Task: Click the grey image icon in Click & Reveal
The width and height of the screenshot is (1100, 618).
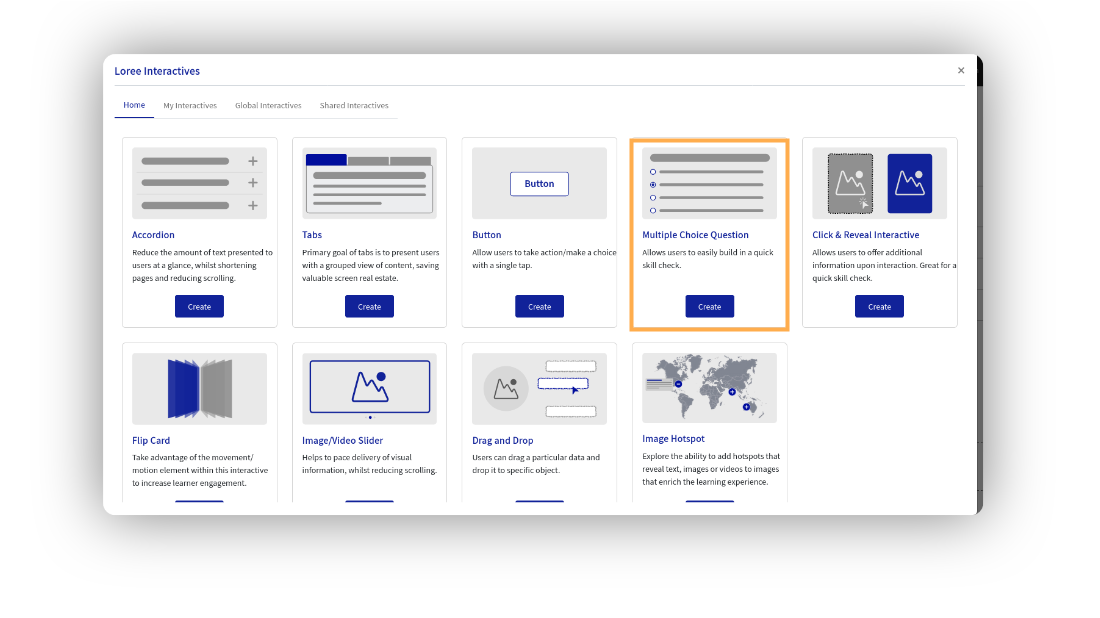Action: [850, 183]
